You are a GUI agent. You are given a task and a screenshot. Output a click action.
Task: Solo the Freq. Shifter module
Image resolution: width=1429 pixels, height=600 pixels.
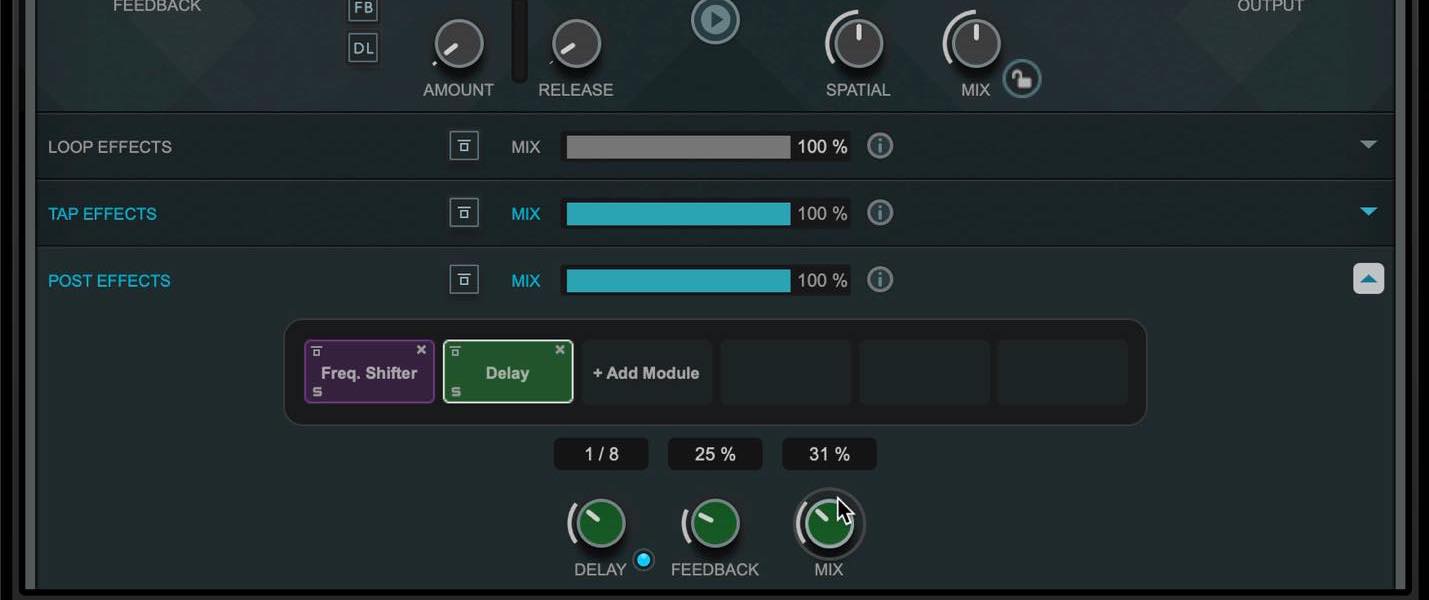pos(318,392)
